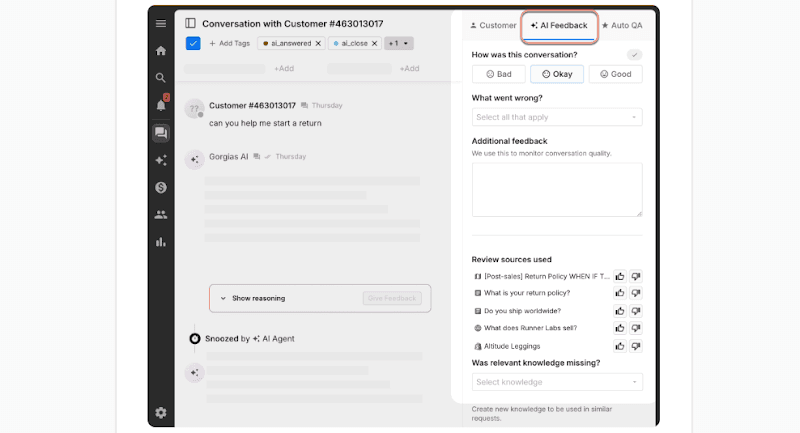
Task: Open the 'Altitude Leggings' source
Action: click(x=507, y=346)
